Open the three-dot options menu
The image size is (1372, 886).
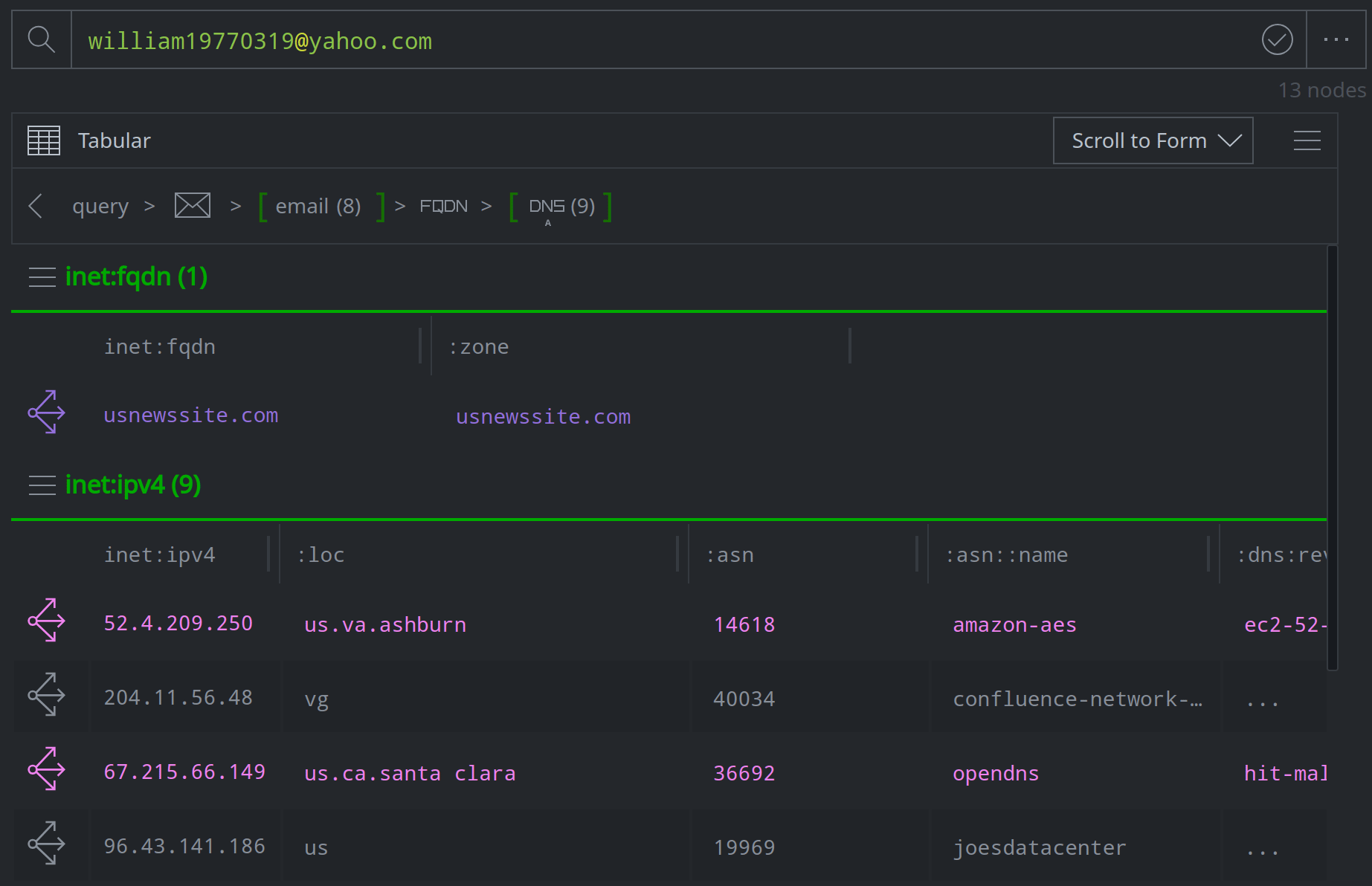pyautogui.click(x=1336, y=39)
